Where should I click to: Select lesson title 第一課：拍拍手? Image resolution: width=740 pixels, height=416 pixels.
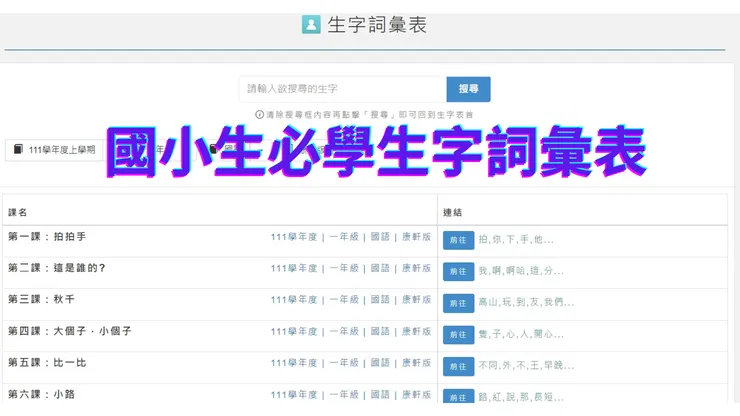point(47,237)
